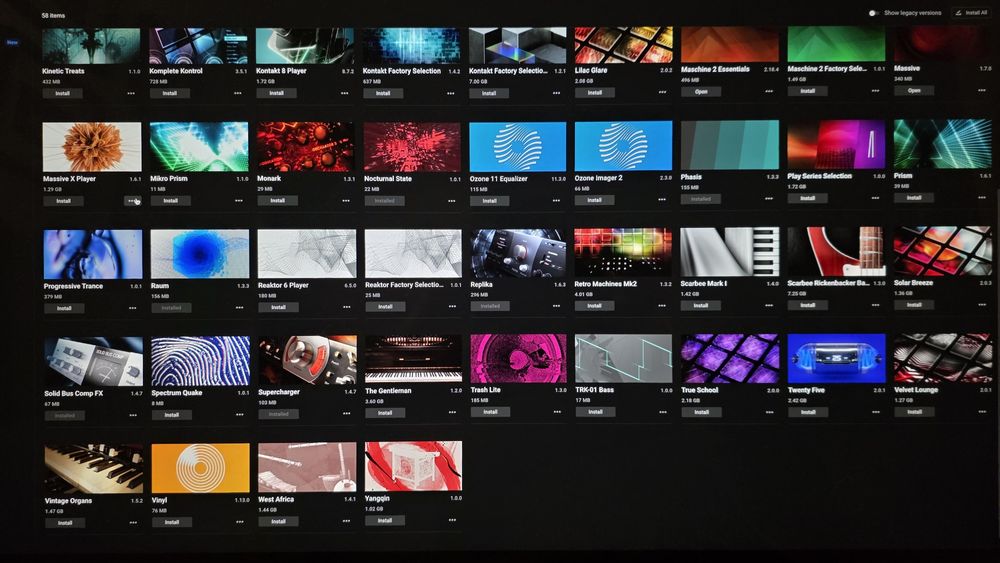Open the ellipsis menu on Lilac Glare

point(663,92)
